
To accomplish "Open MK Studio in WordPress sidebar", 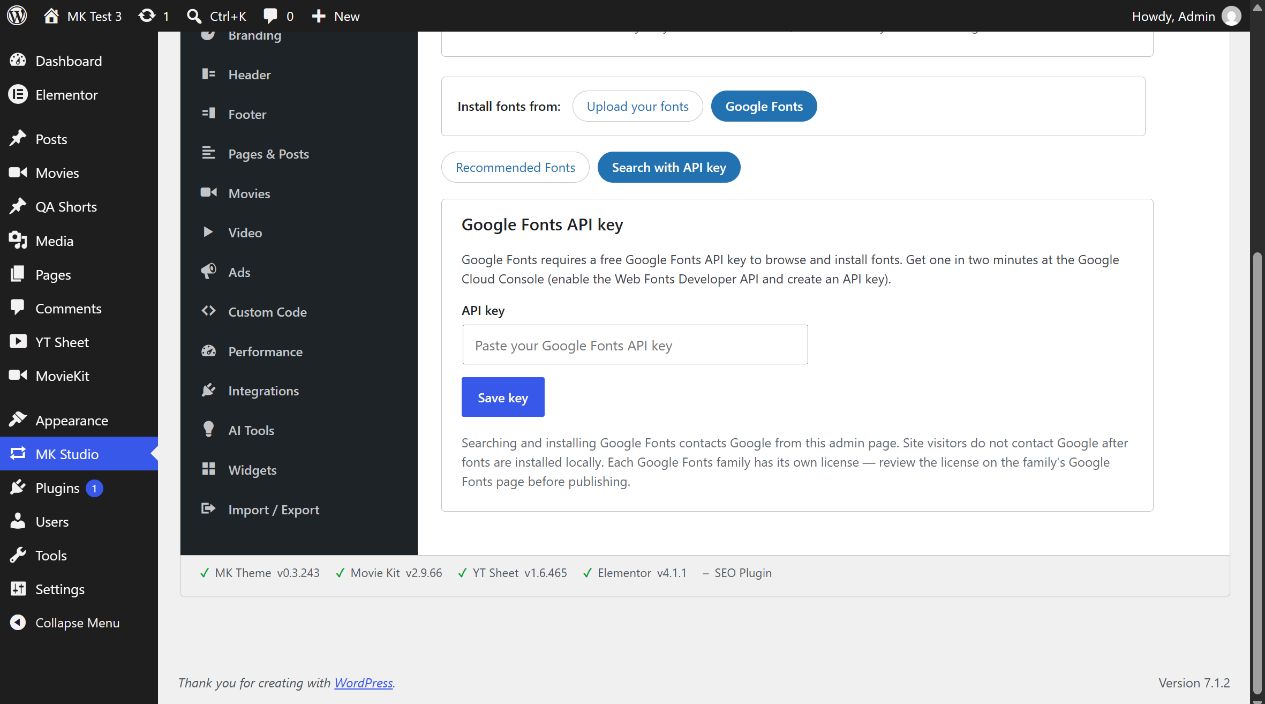I will point(79,454).
